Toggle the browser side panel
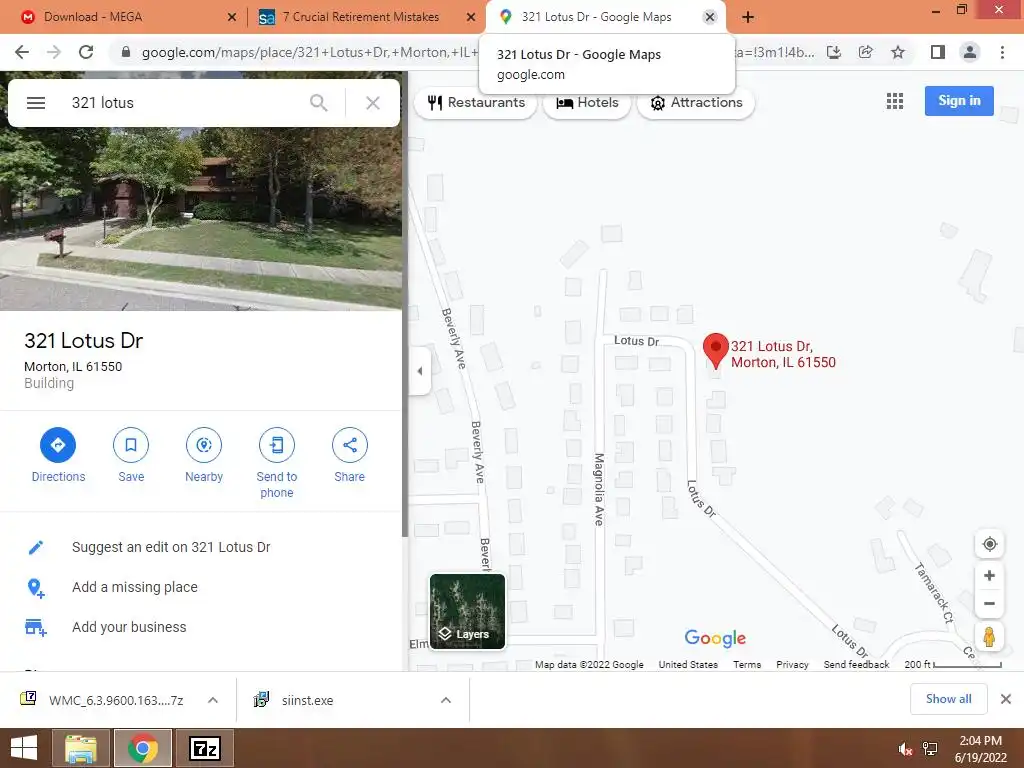 click(938, 52)
